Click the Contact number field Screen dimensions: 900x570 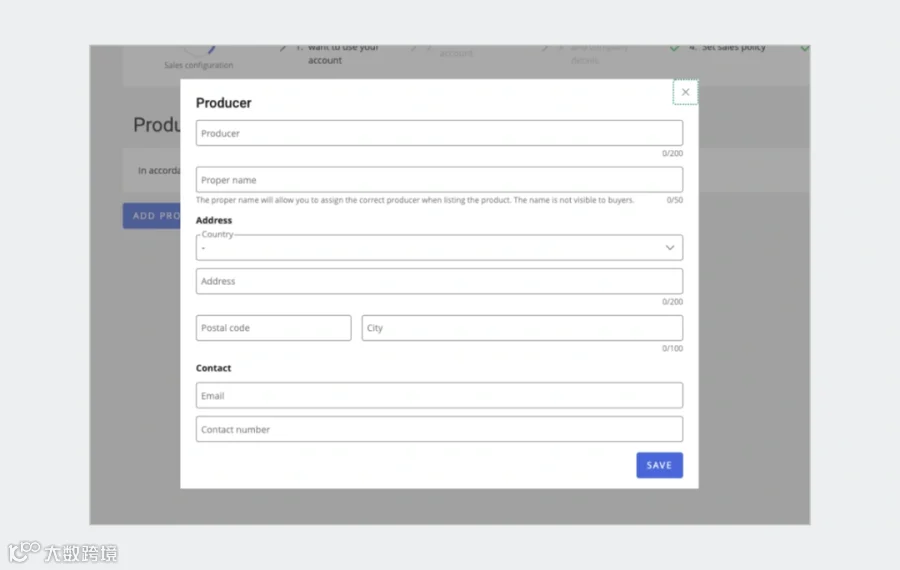click(x=439, y=429)
